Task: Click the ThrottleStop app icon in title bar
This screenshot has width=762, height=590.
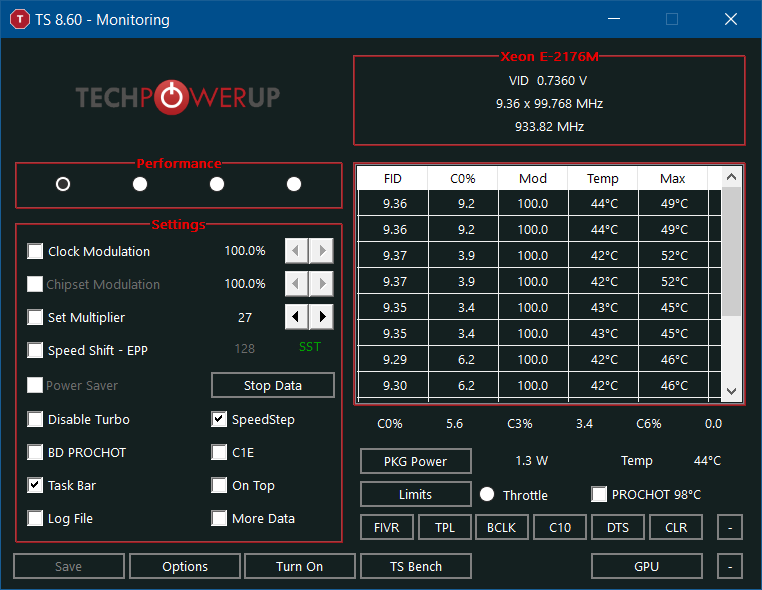Action: point(20,19)
